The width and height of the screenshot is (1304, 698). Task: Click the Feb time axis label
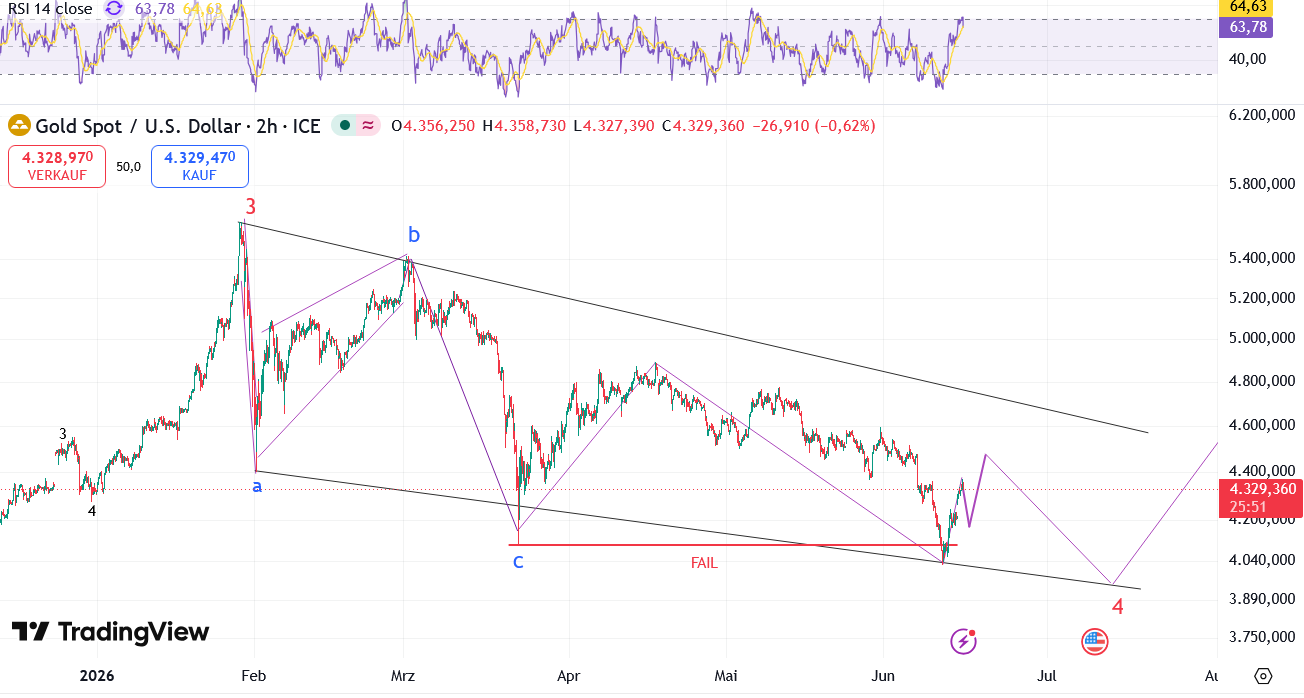[256, 676]
